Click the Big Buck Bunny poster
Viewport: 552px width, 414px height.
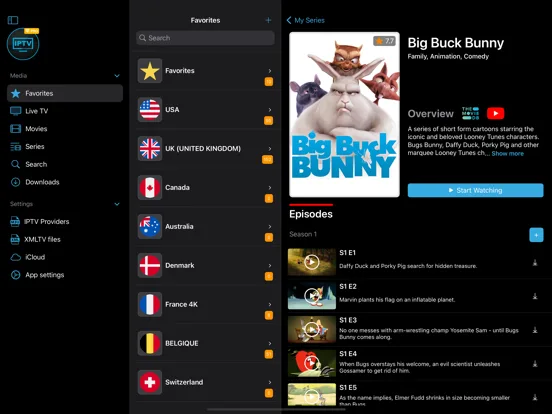(x=344, y=114)
